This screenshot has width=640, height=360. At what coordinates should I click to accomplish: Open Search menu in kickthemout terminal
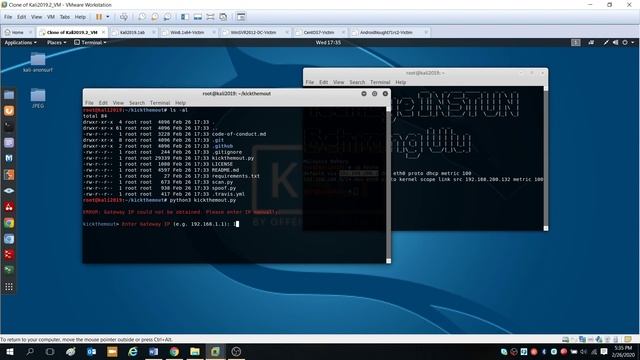click(x=137, y=103)
